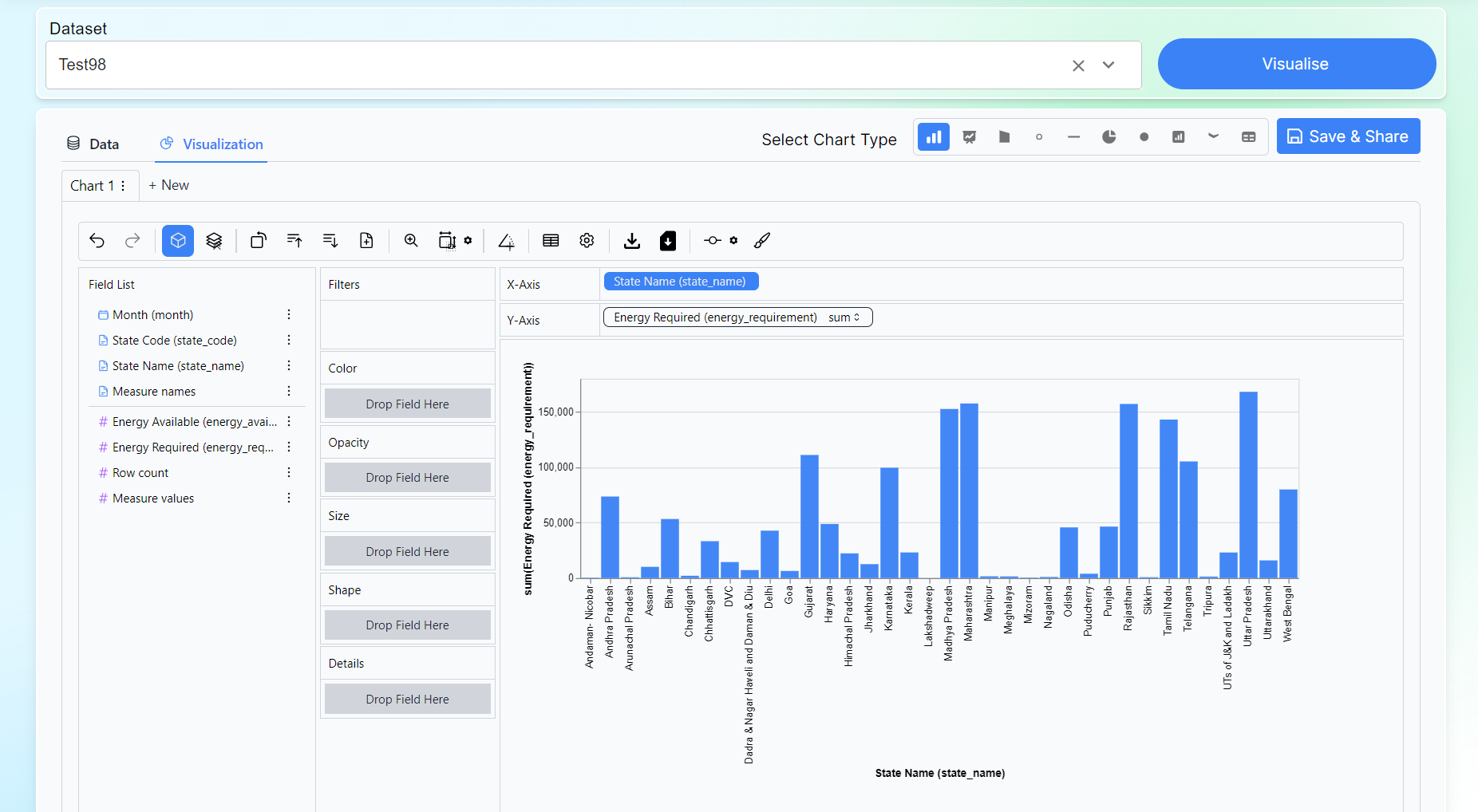Open options menu for Month (month) field

[x=289, y=315]
